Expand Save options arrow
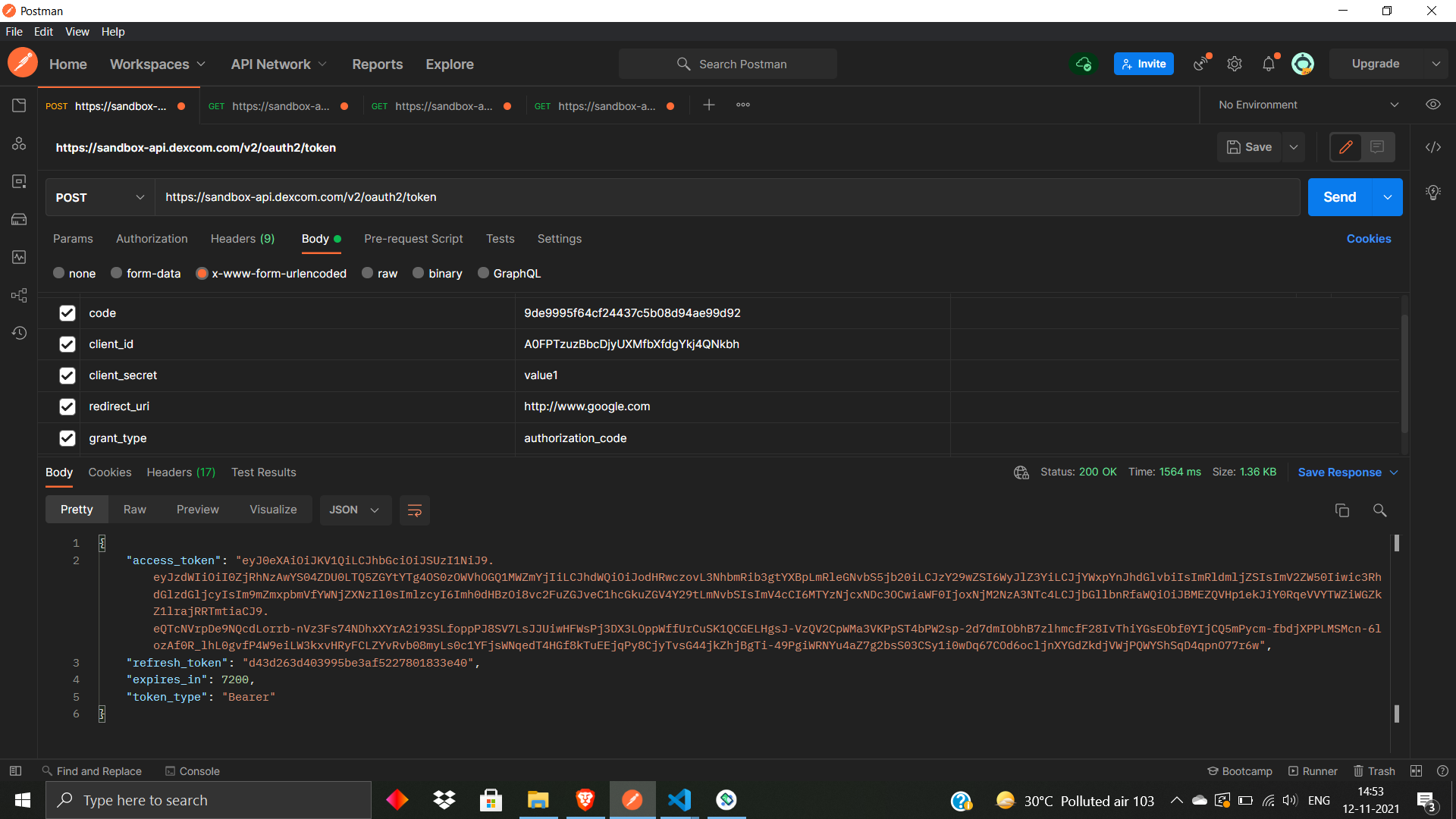The height and width of the screenshot is (819, 1456). pos(1294,147)
